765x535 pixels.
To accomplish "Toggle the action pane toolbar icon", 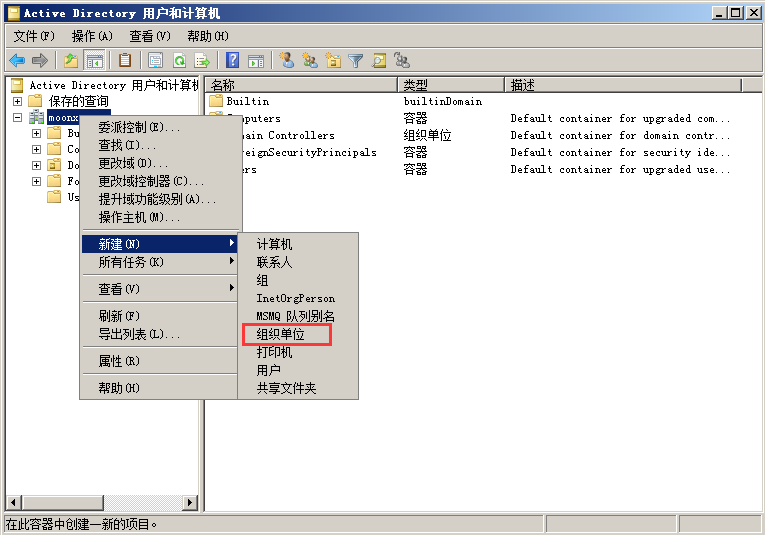I will (x=256, y=61).
